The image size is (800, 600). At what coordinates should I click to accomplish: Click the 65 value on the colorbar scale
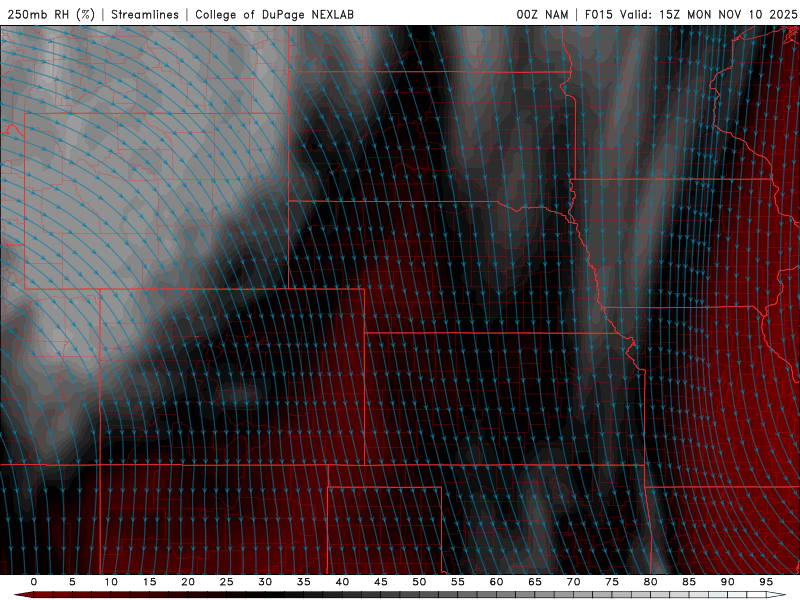(x=535, y=582)
